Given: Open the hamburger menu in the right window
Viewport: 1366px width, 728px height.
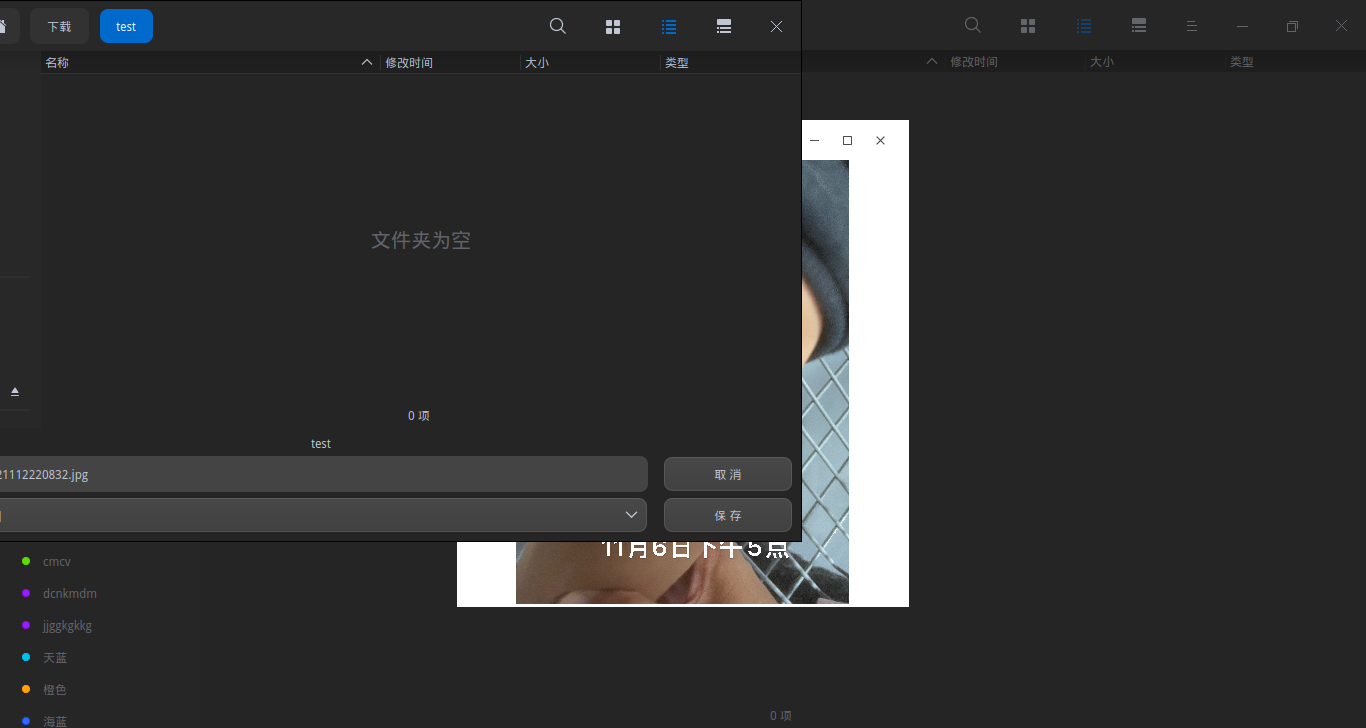Looking at the screenshot, I should pyautogui.click(x=1192, y=26).
